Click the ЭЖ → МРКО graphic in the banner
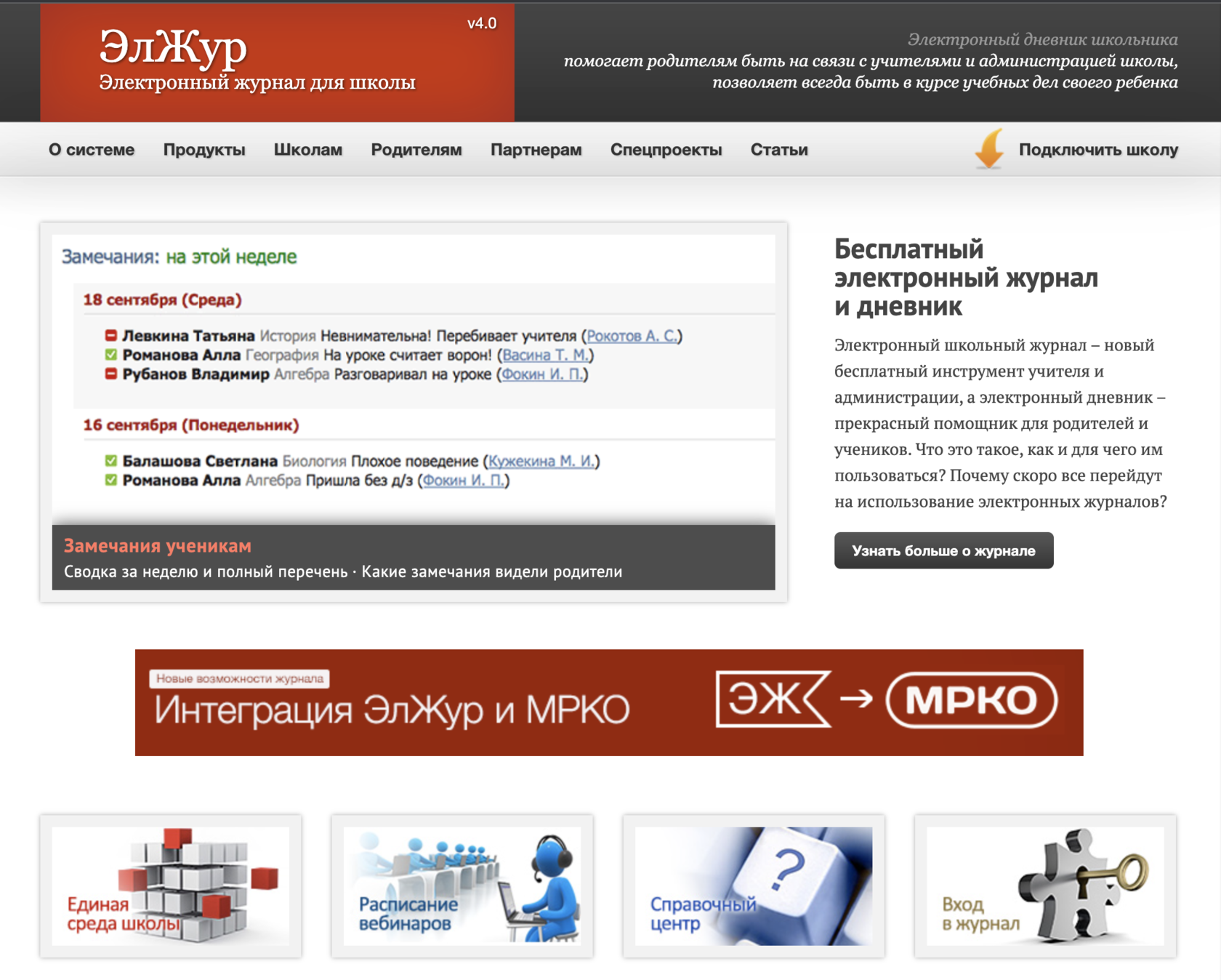This screenshot has width=1221, height=980. tap(886, 699)
